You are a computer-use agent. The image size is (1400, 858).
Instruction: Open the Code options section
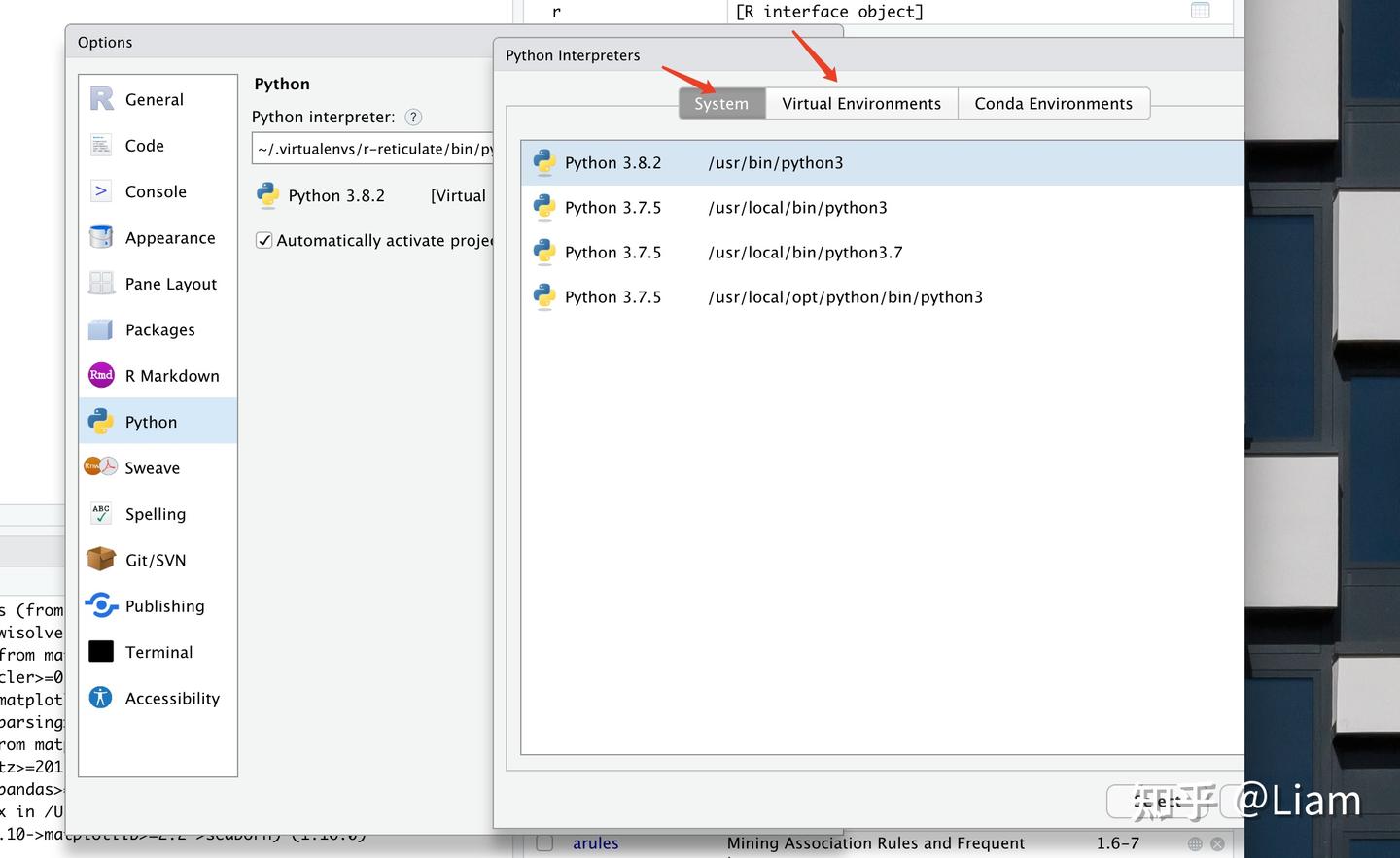157,146
